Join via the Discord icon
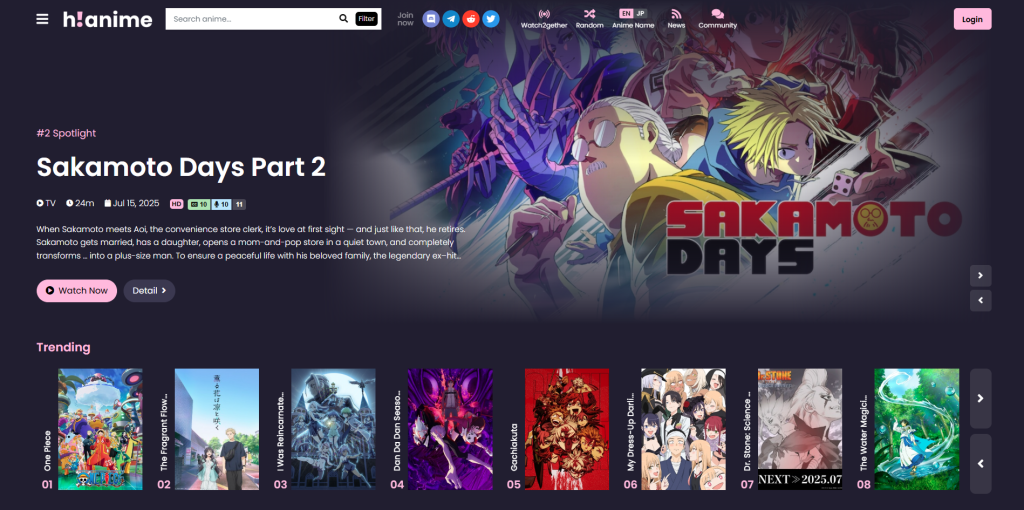The height and width of the screenshot is (510, 1024). point(431,19)
